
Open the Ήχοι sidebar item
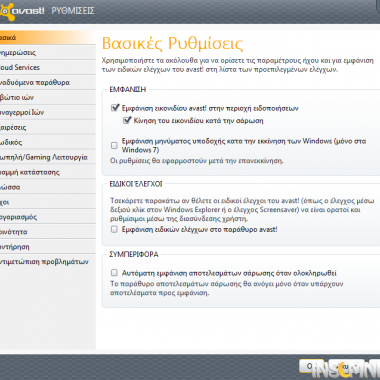[x=47, y=202]
